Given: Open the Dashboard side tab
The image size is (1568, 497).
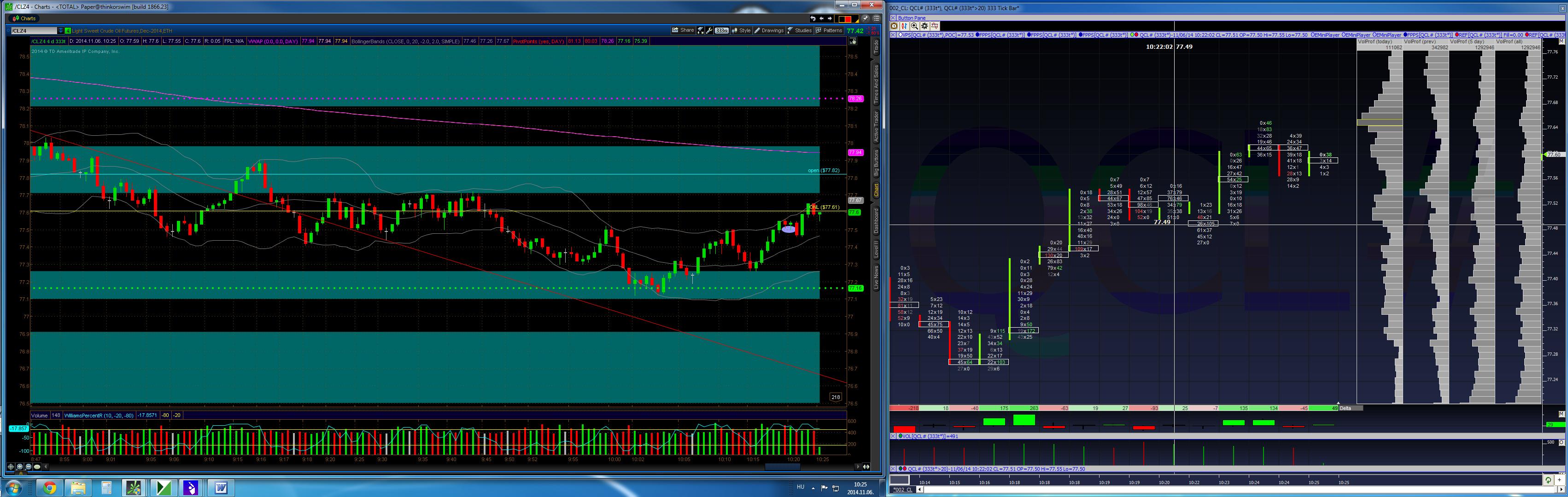Looking at the screenshot, I should [x=877, y=221].
